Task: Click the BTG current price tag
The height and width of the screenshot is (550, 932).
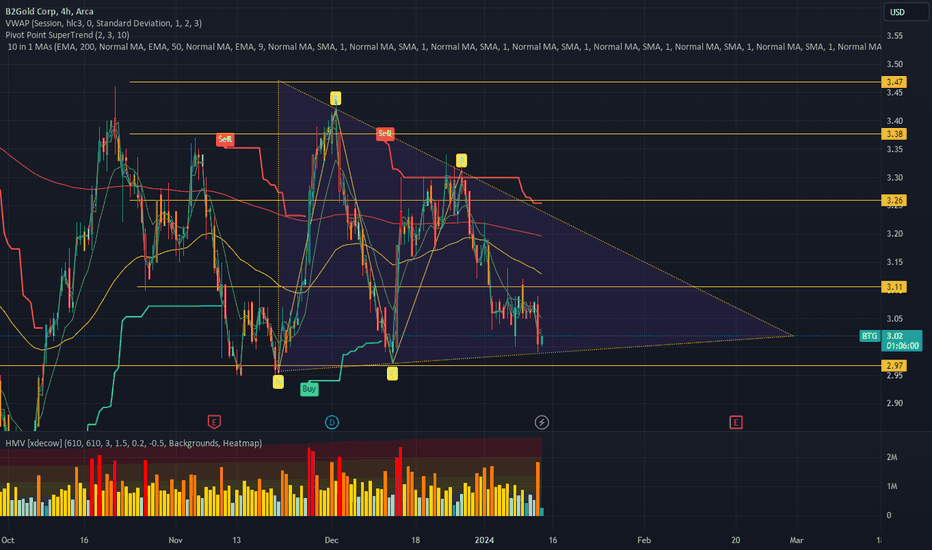Action: [891, 341]
